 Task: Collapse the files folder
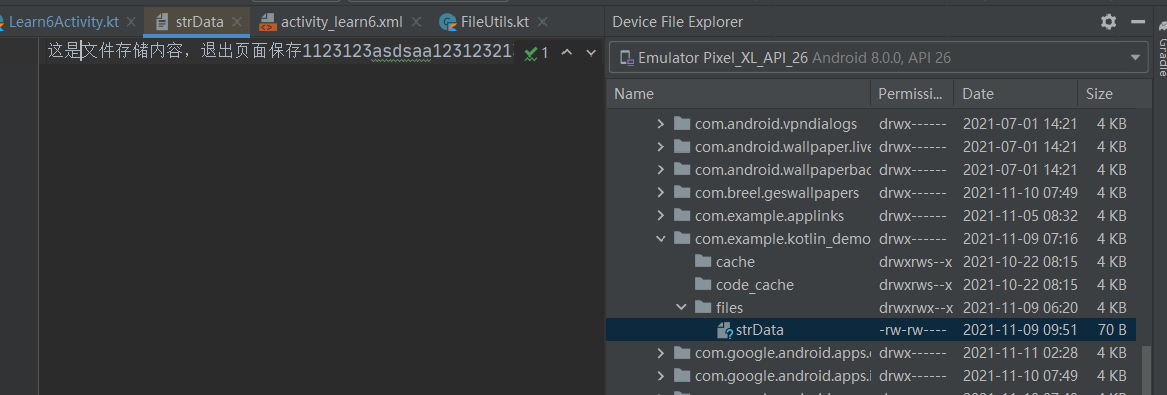tap(681, 307)
